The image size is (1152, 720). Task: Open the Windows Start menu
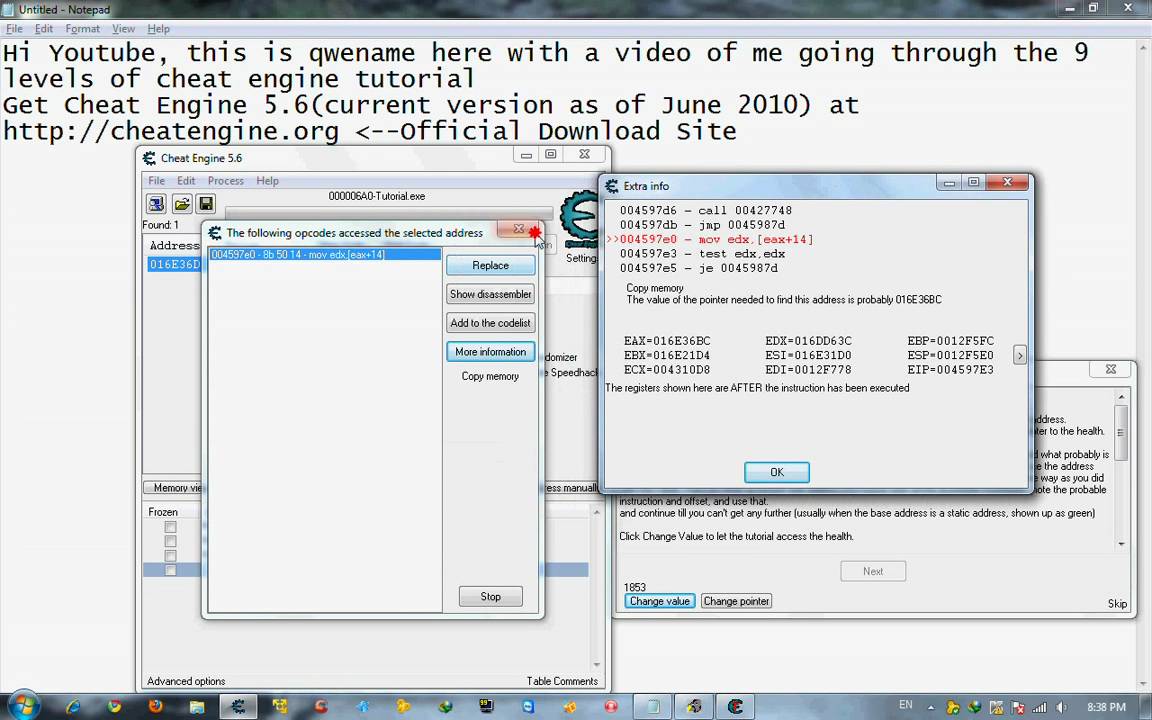(x=23, y=706)
